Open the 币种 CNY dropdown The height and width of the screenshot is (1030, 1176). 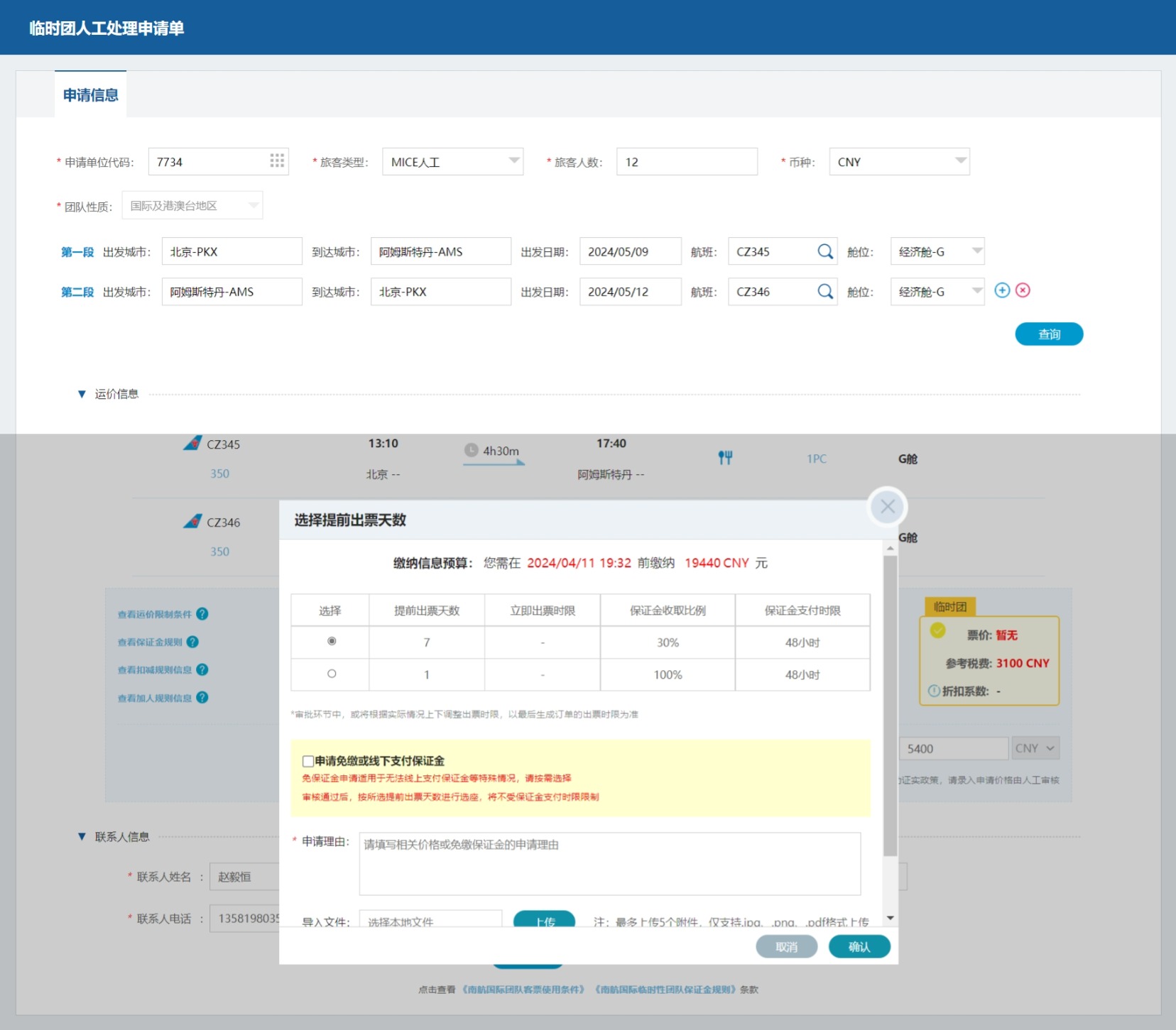960,161
